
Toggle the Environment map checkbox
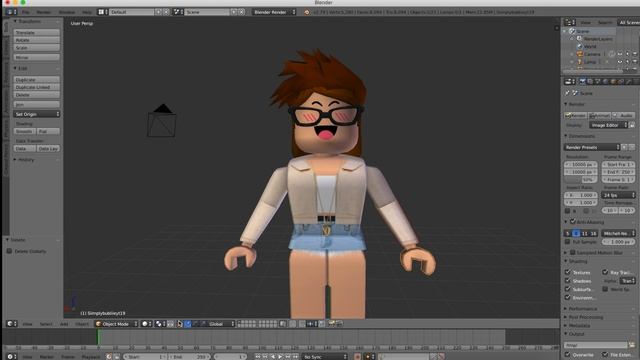567,298
